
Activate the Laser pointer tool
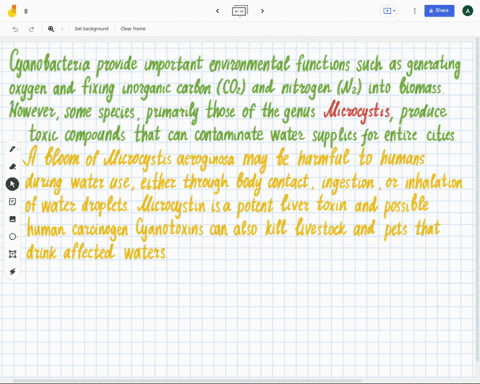[x=12, y=272]
